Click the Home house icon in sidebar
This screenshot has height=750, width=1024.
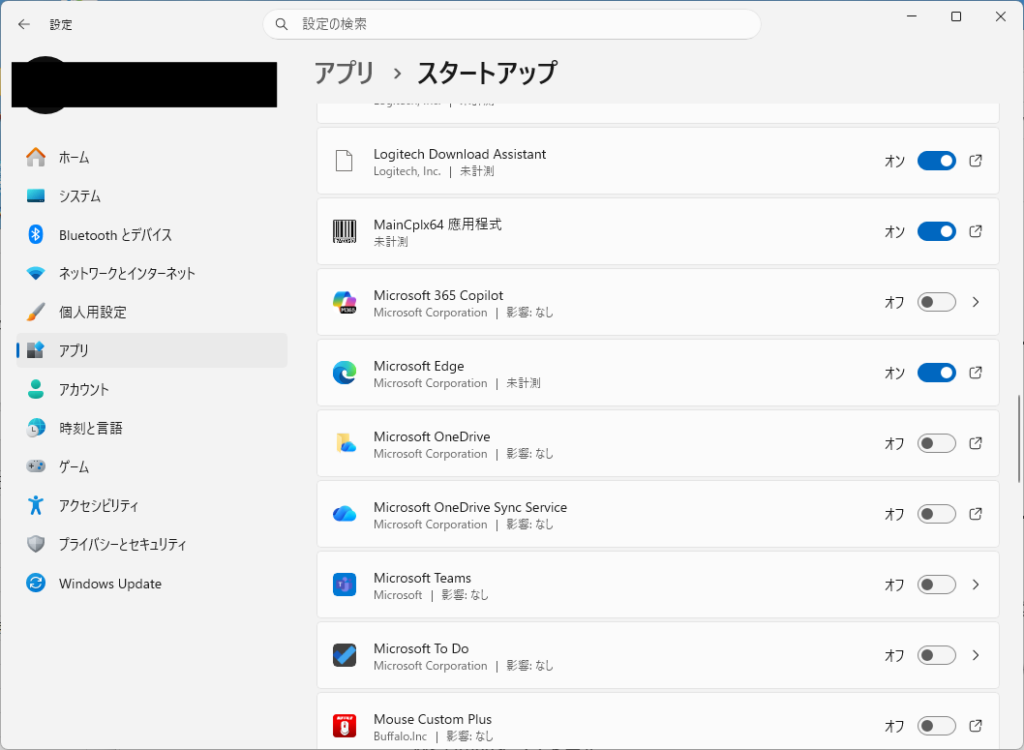click(35, 157)
